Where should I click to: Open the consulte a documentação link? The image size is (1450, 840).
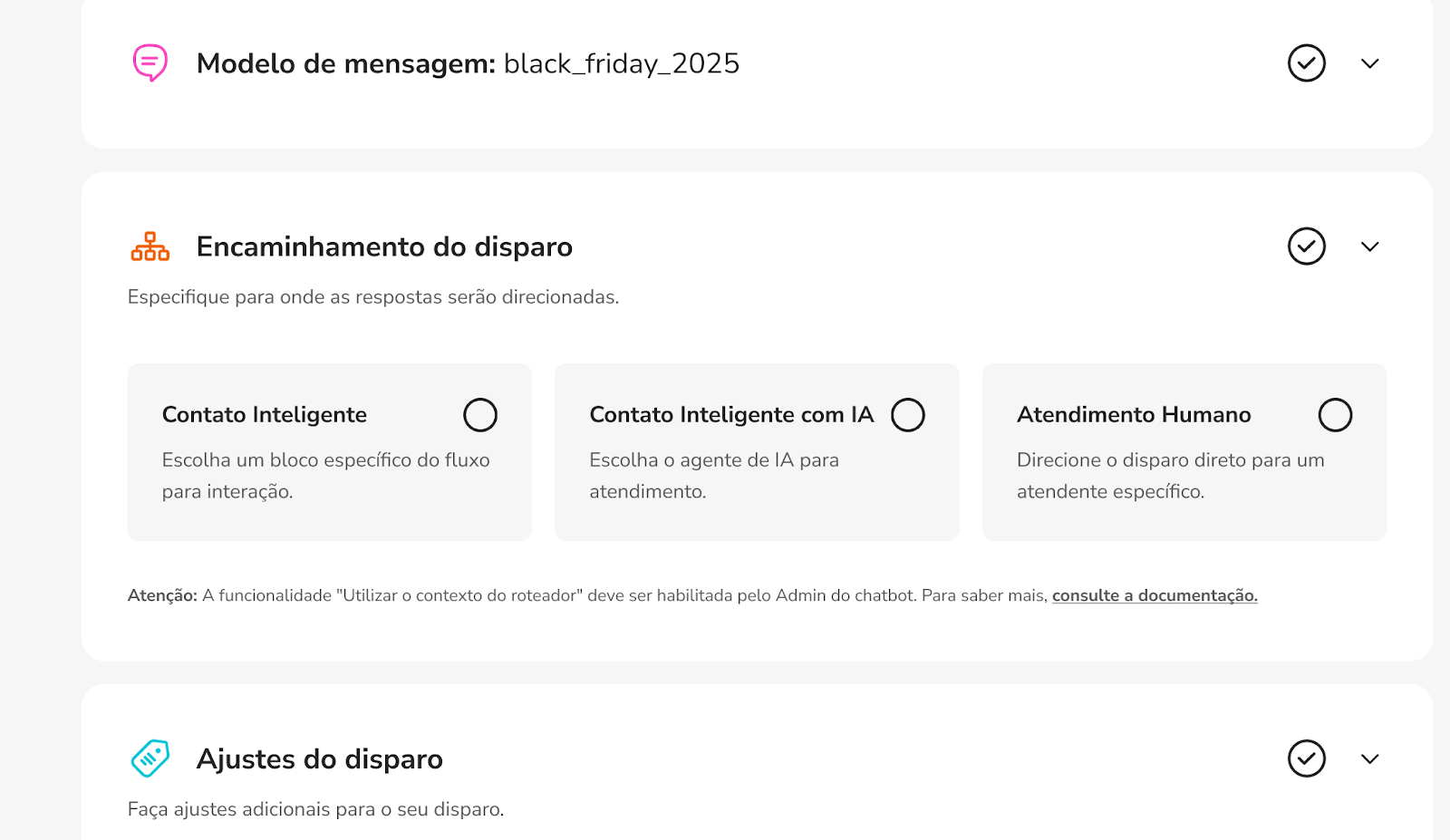1155,595
